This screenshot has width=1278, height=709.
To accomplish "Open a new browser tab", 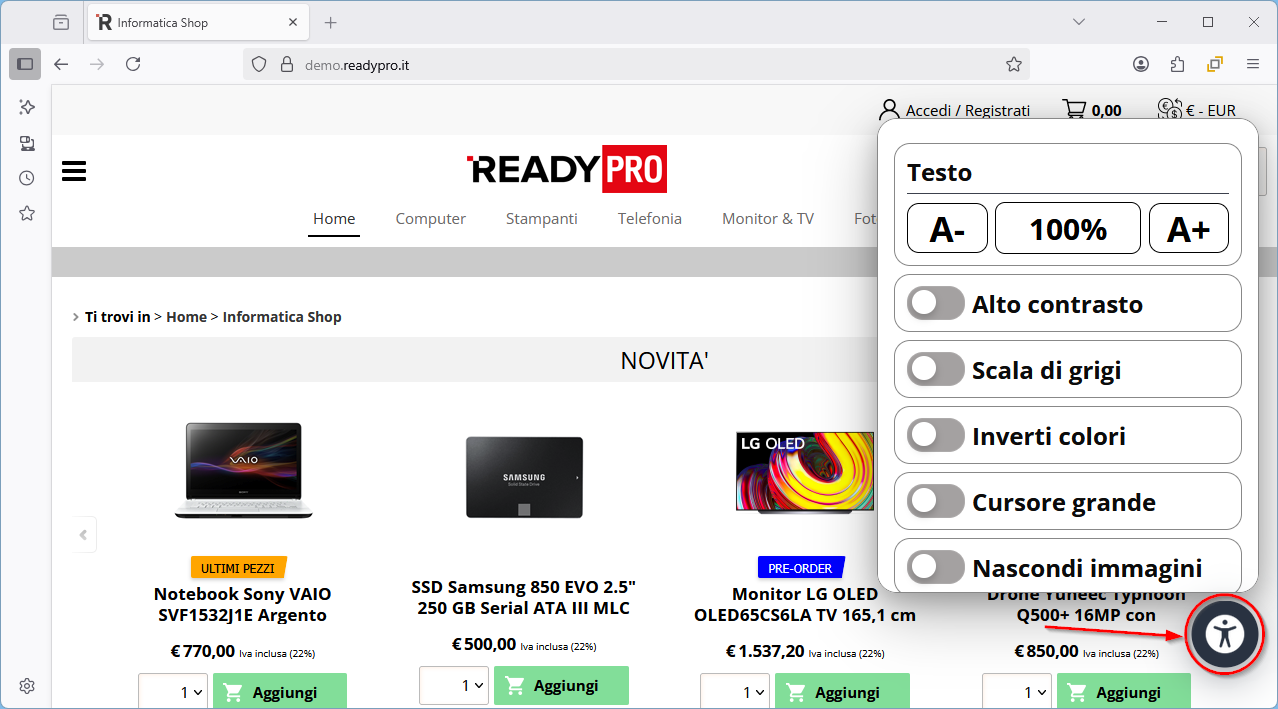I will coord(331,22).
